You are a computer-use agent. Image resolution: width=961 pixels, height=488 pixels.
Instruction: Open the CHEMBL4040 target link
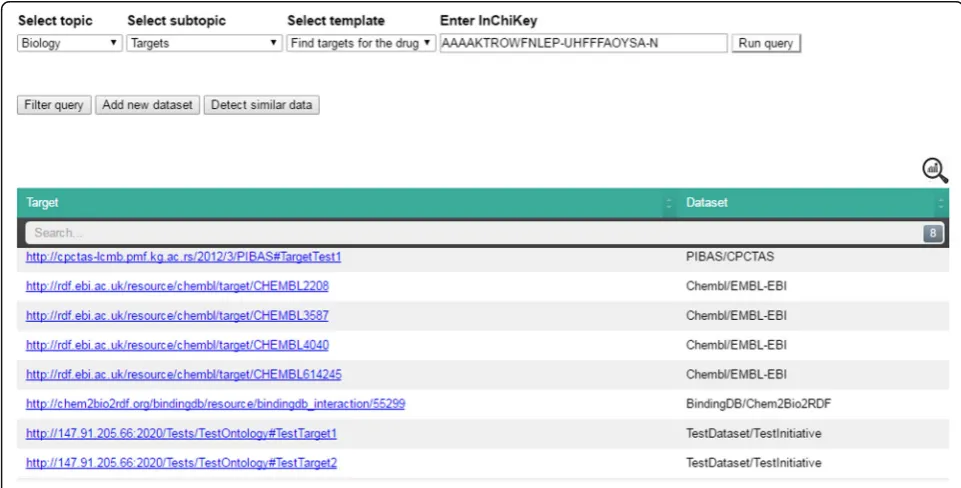[x=177, y=345]
